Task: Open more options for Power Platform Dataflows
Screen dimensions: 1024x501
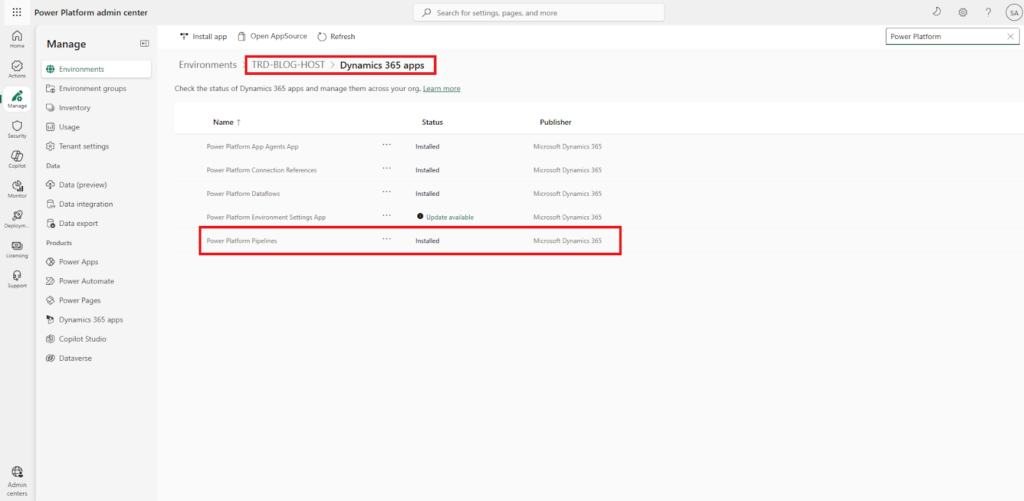Action: 386,192
